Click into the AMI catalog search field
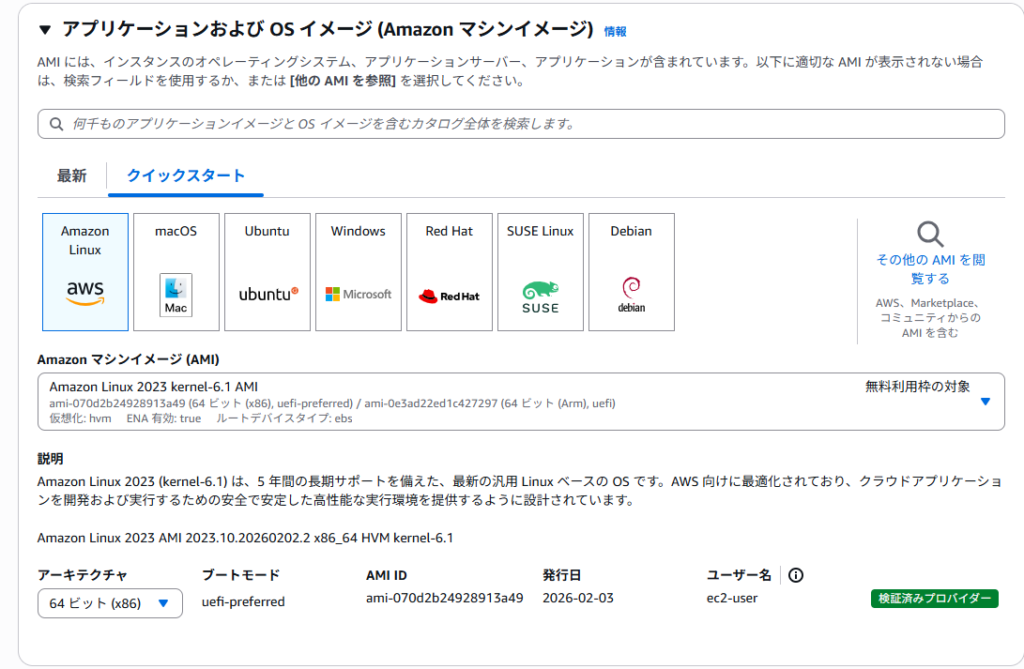Viewport: 1024px width, 669px height. tap(520, 124)
